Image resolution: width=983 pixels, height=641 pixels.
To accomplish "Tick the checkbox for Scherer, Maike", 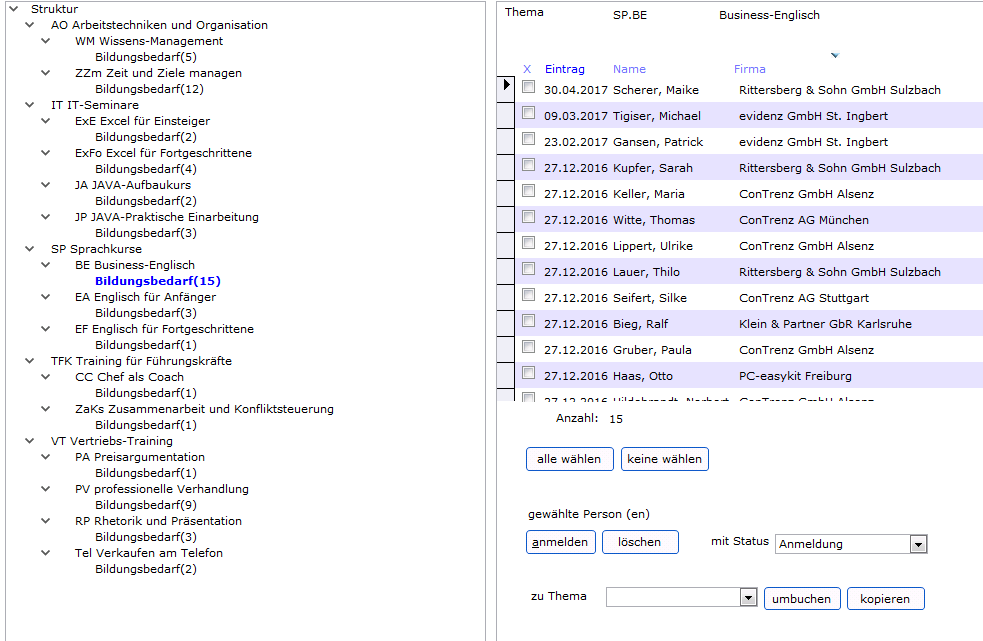I will tap(528, 87).
